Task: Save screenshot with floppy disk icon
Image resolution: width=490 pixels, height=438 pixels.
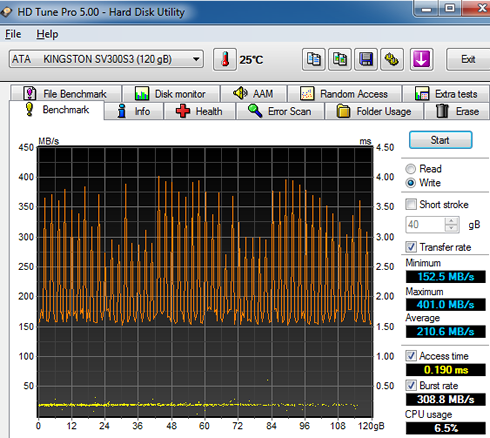Action: click(x=366, y=60)
